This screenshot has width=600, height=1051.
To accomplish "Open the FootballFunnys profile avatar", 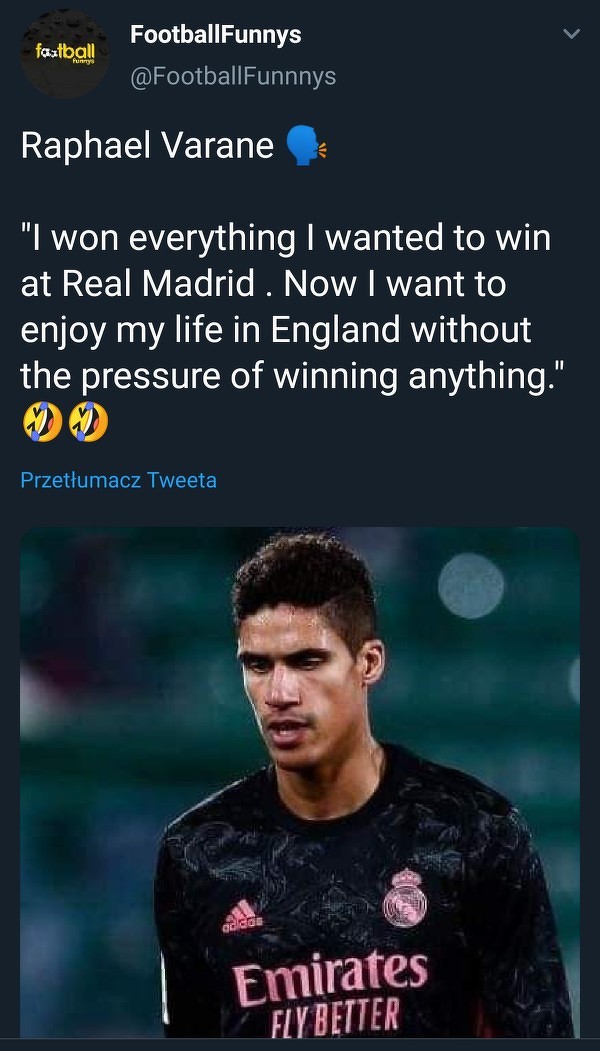I will coord(65,55).
